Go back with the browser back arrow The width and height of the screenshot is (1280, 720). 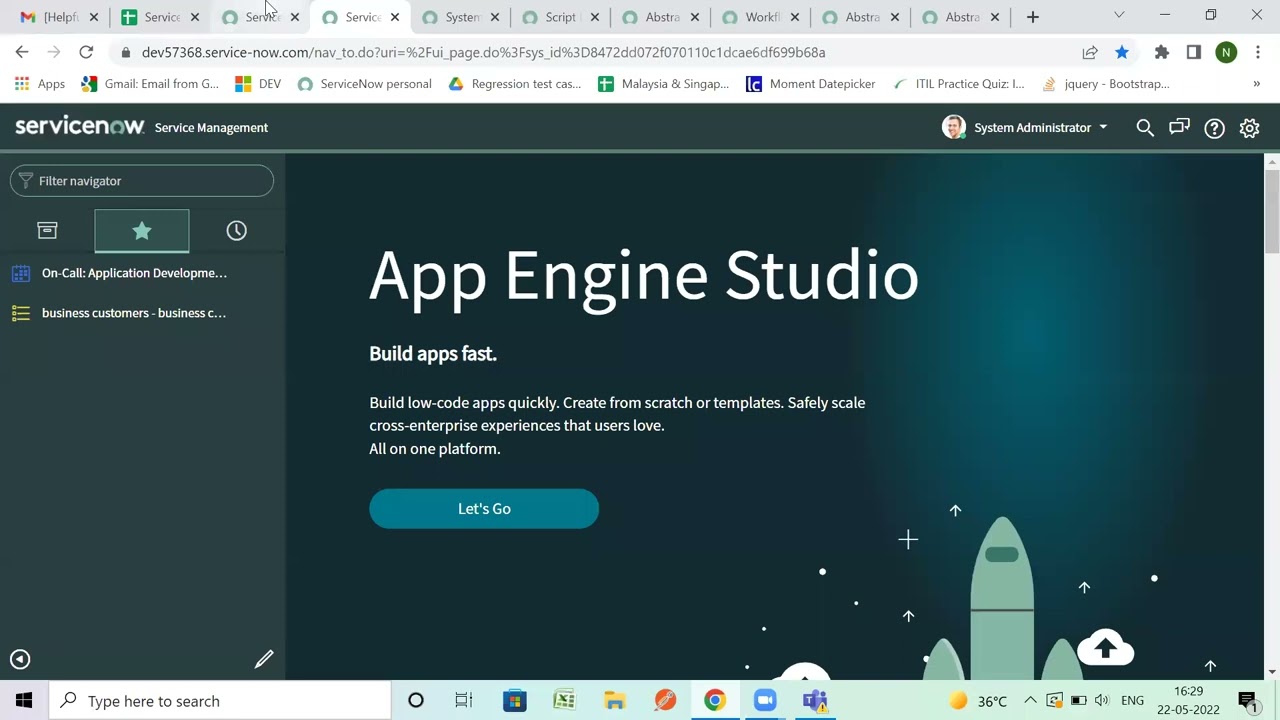pos(22,52)
